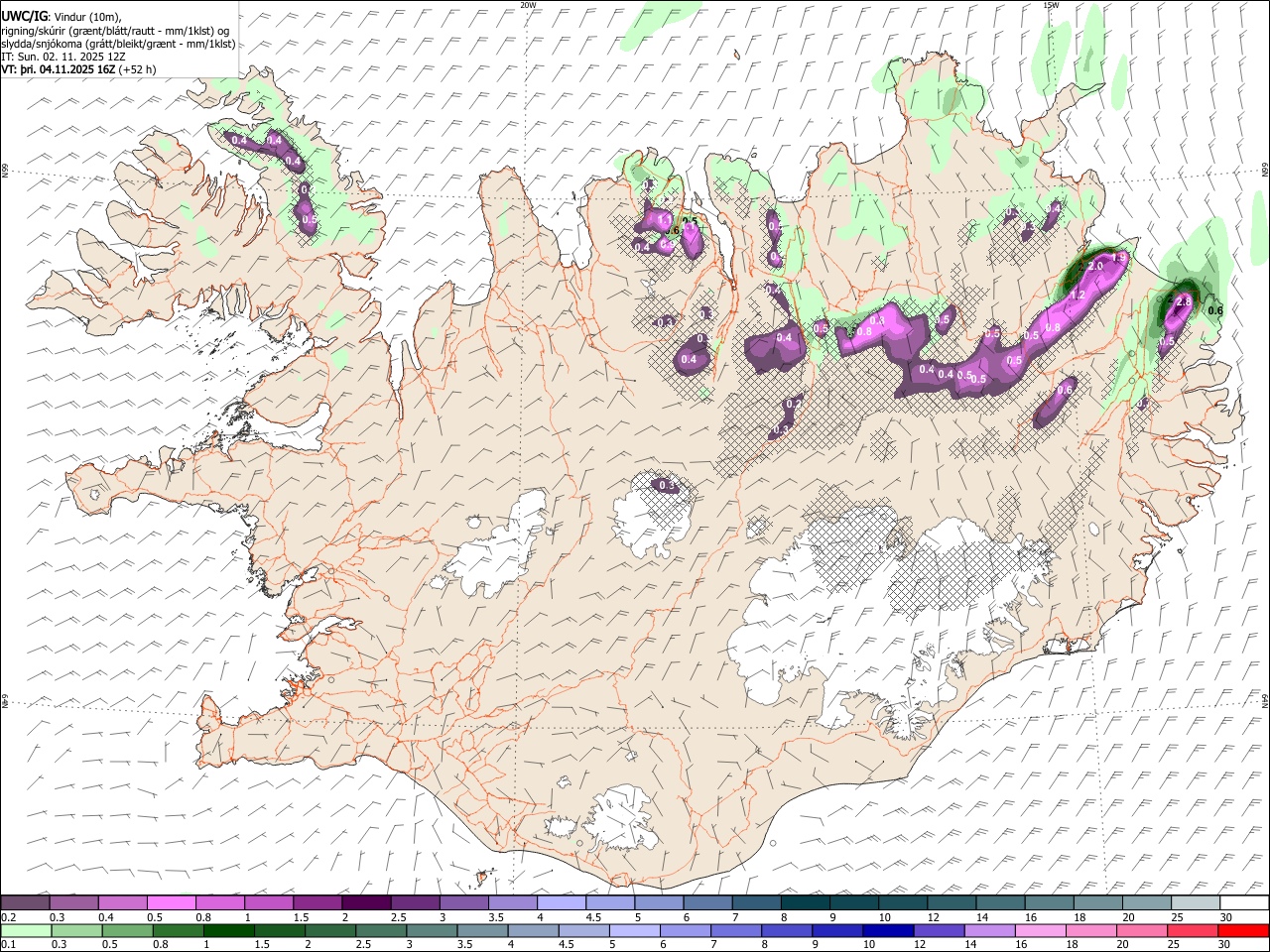Select the rain scale swatch labeled 4.5
Screen dimensions: 1270x952
coord(583,930)
